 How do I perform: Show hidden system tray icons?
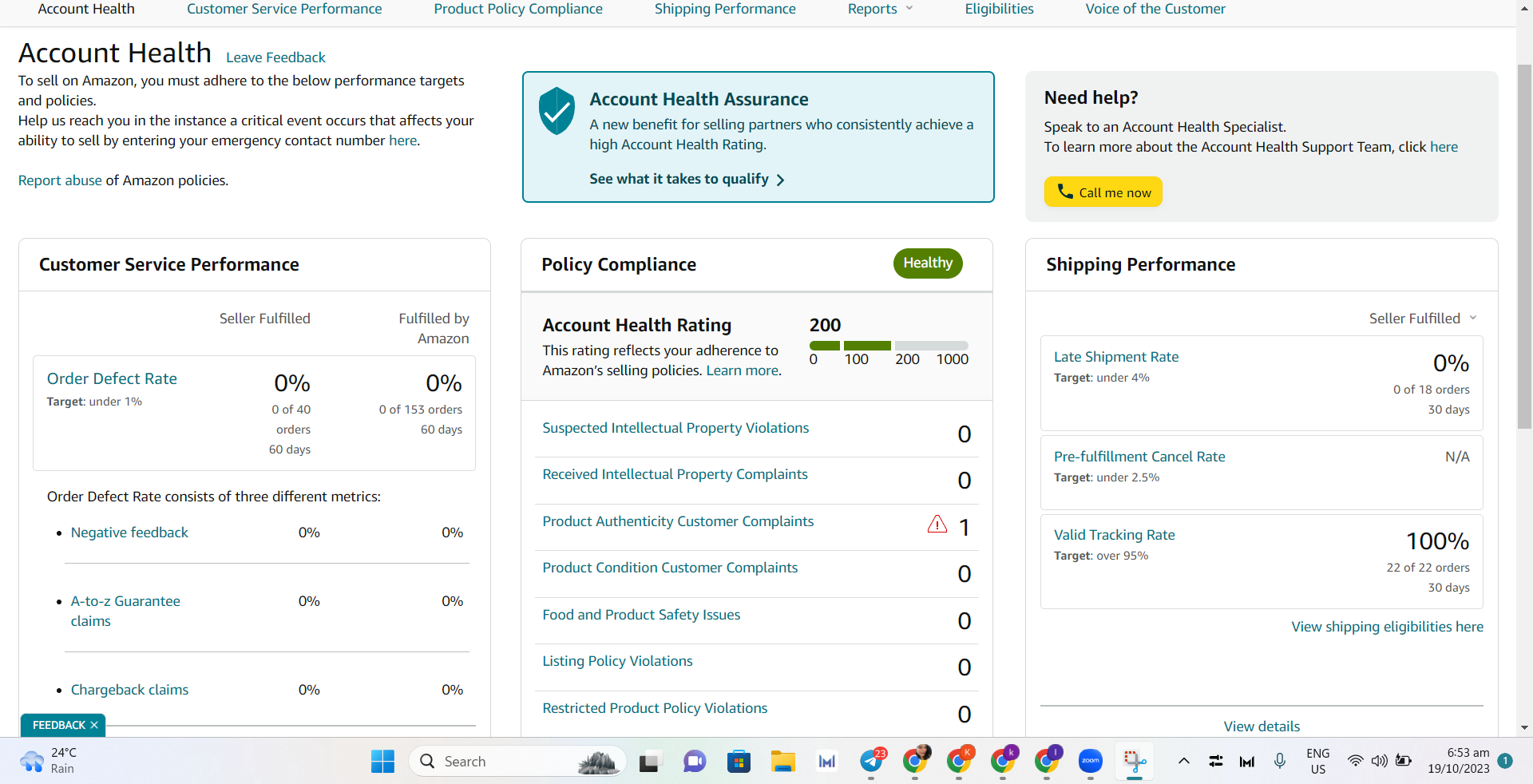[x=1184, y=761]
